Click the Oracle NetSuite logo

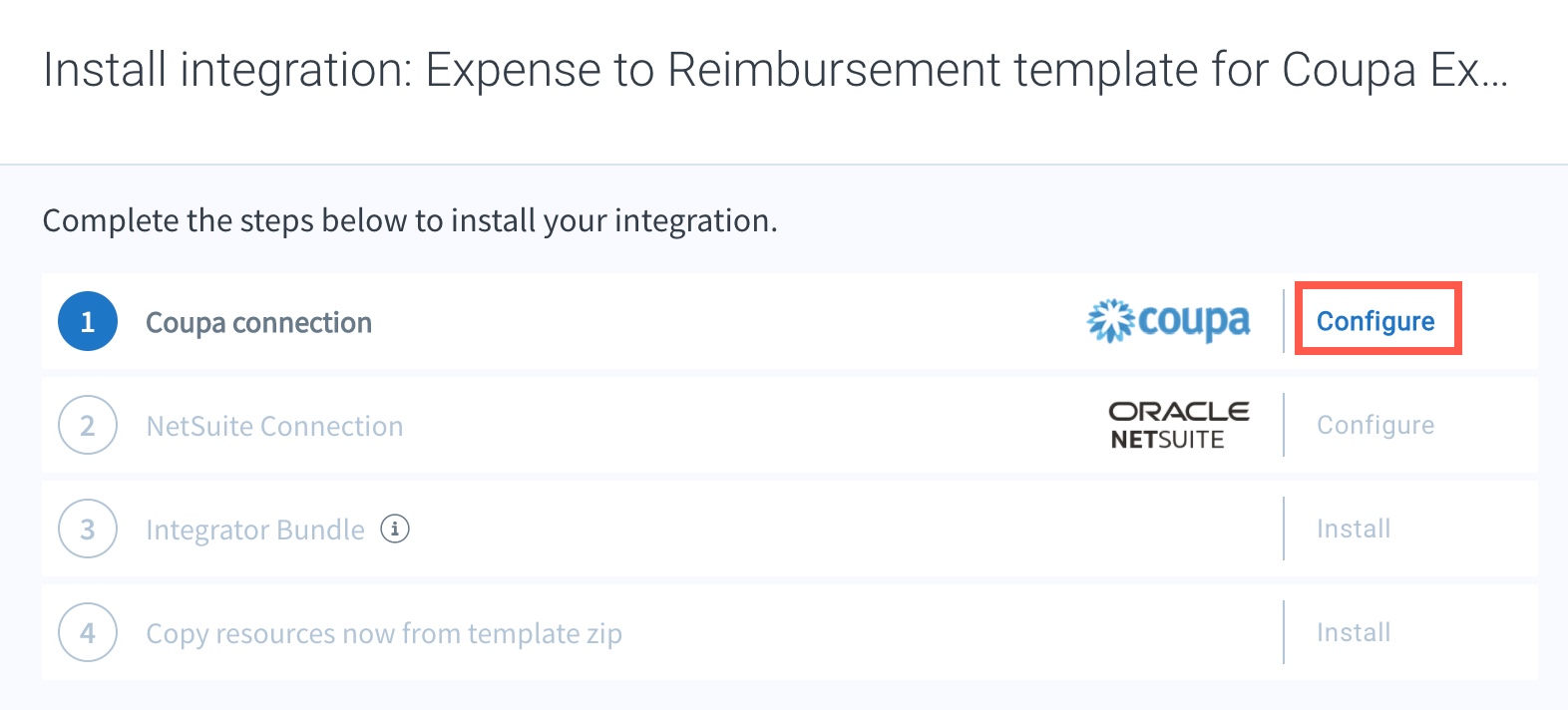tap(1179, 426)
